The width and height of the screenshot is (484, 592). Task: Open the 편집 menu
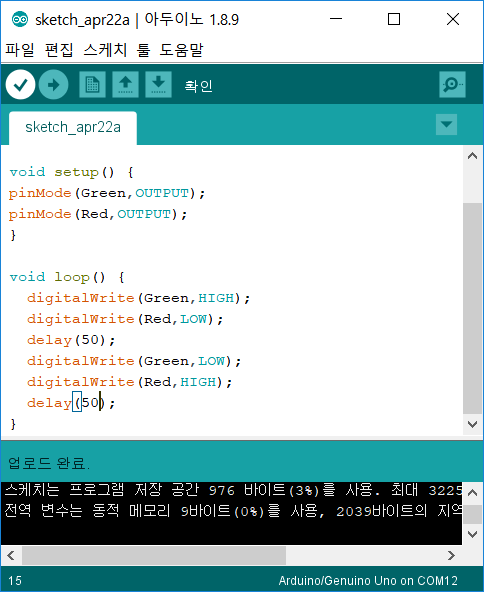(x=59, y=50)
